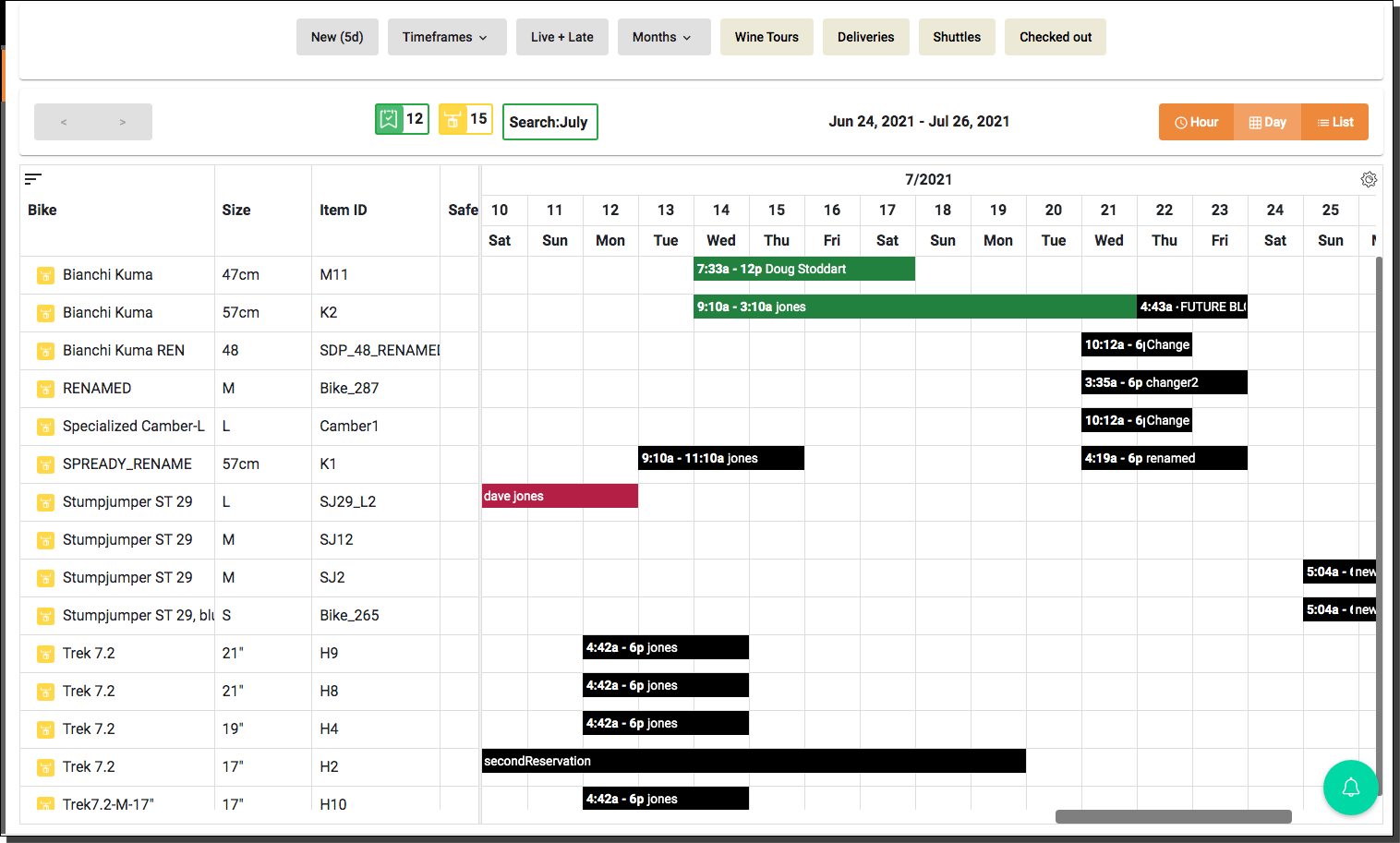Filter by Shuttles
Screen dimensions: 1400x843
tap(957, 37)
